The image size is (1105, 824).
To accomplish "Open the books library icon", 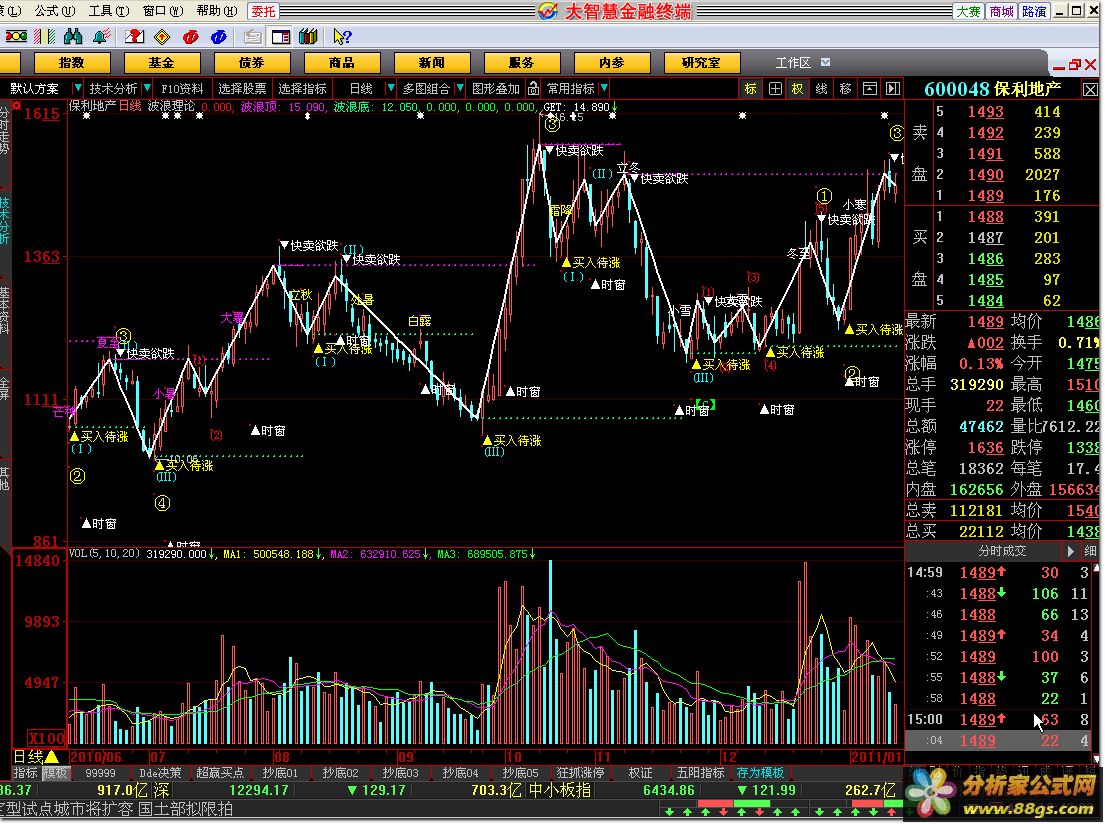I will pyautogui.click(x=308, y=36).
